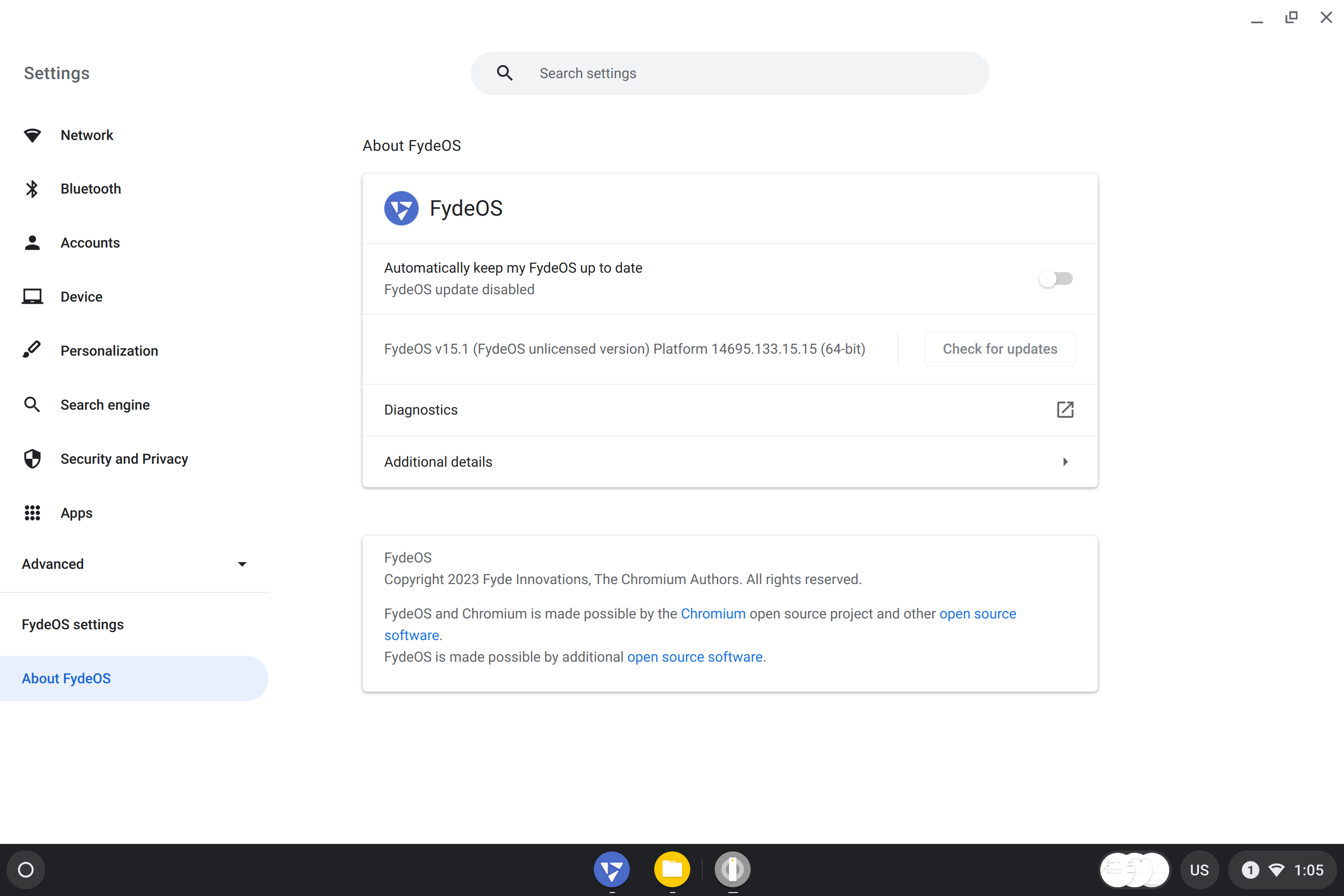Click the notification count badge in tray

pyautogui.click(x=1250, y=870)
